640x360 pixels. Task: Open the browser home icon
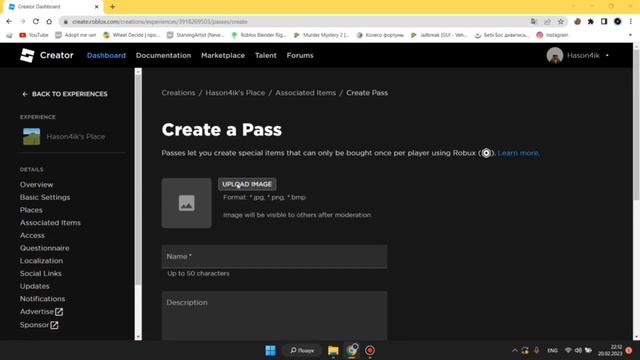tap(49, 21)
